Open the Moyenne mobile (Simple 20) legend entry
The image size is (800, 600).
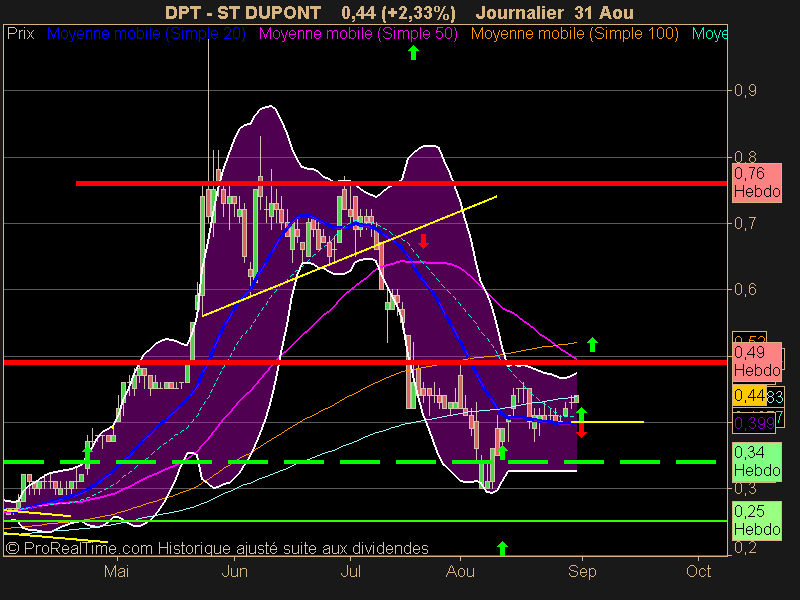(146, 34)
